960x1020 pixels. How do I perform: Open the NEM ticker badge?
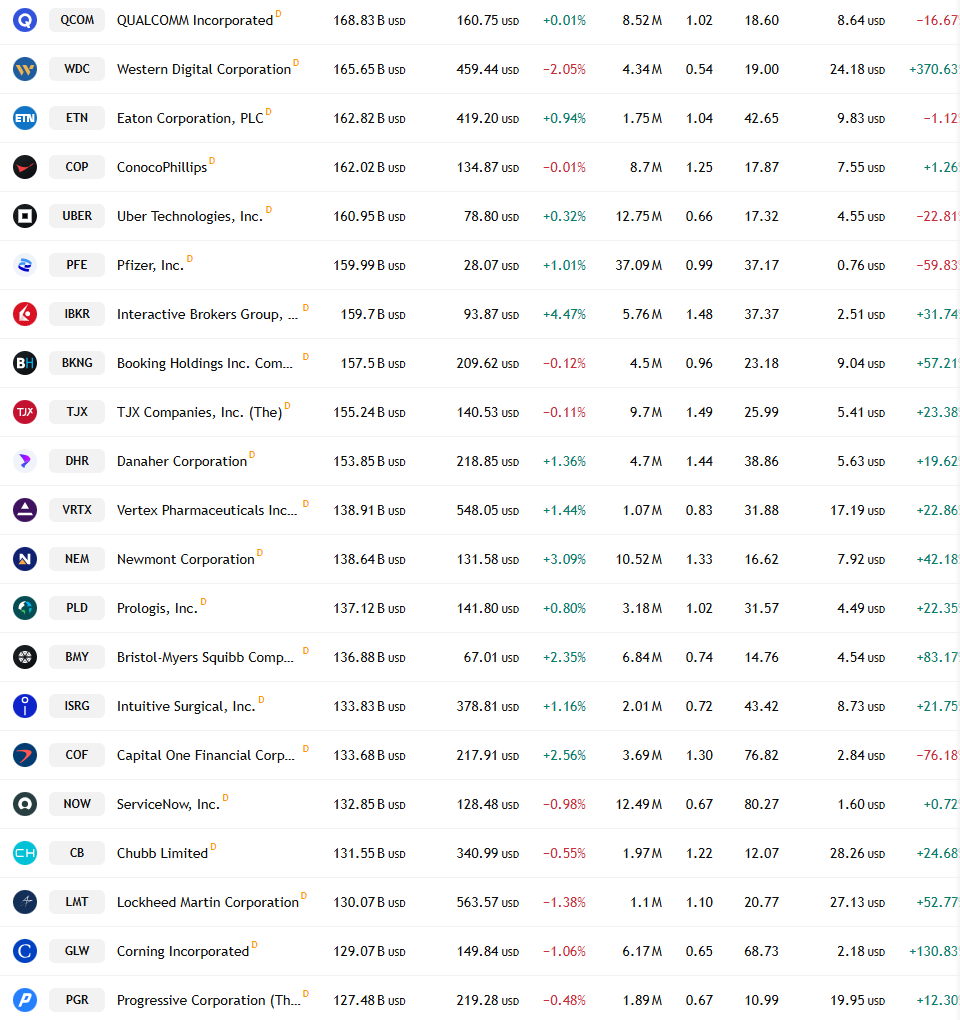point(77,559)
